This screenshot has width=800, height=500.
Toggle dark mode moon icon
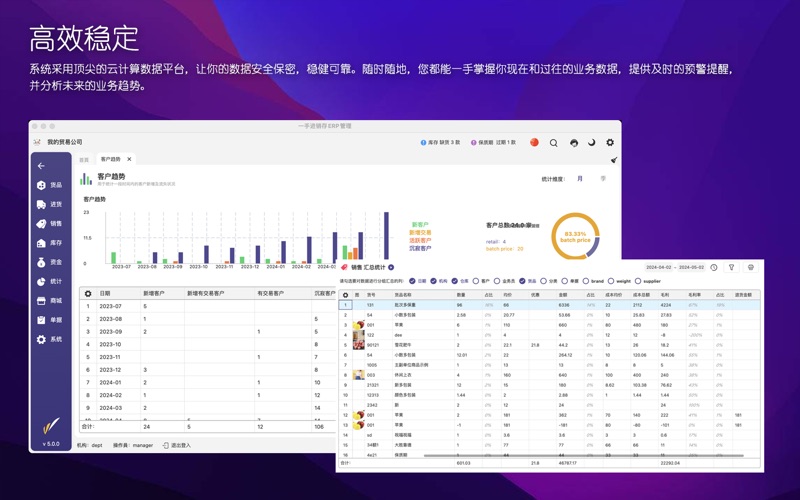pos(591,143)
